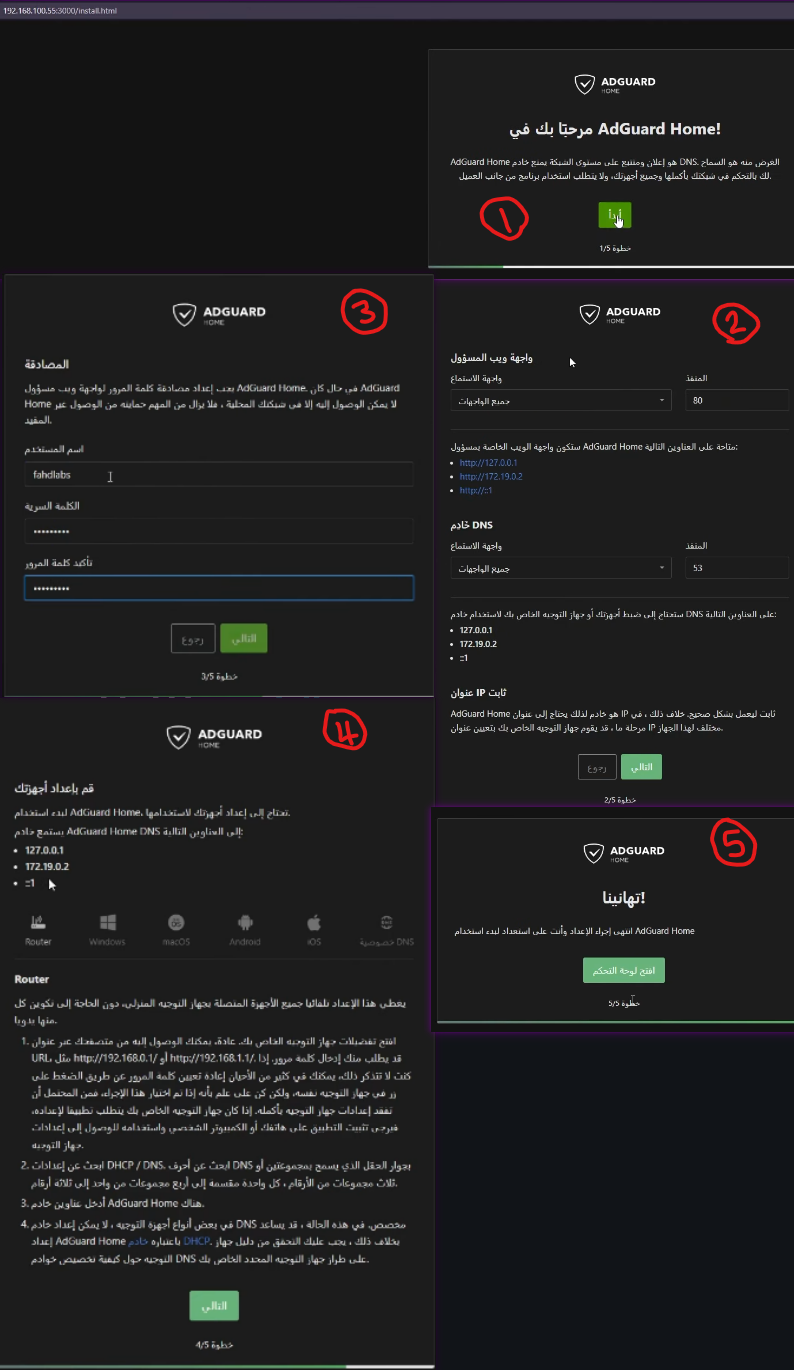Click the ثابت IP عنوان static IP heading
The image size is (794, 1370).
point(478,692)
